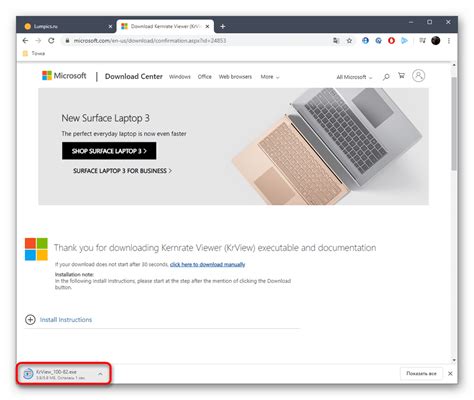Click Показать все downloads button
This screenshot has width=474, height=400.
coord(421,374)
